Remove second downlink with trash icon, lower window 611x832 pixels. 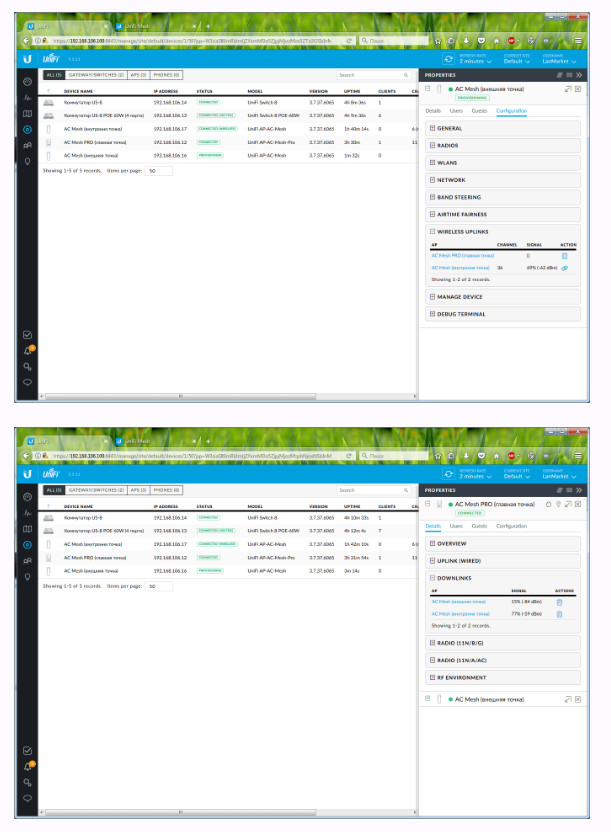(x=559, y=614)
